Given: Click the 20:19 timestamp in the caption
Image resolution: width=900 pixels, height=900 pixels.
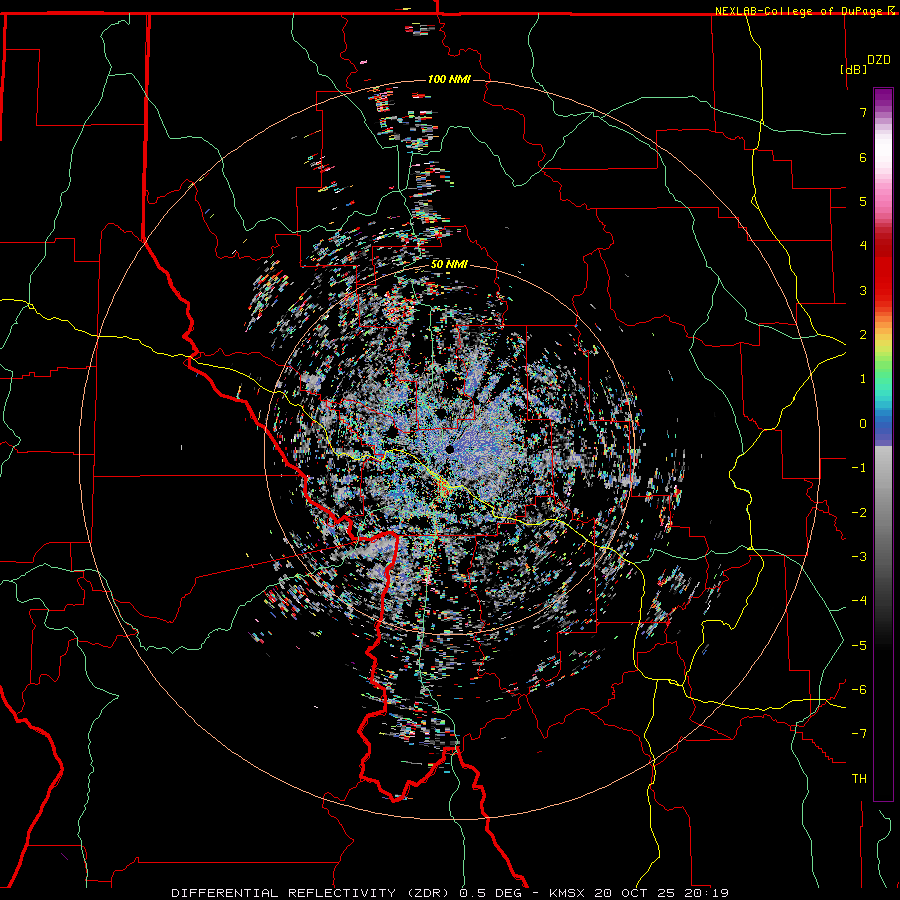Looking at the screenshot, I should pyautogui.click(x=707, y=893).
